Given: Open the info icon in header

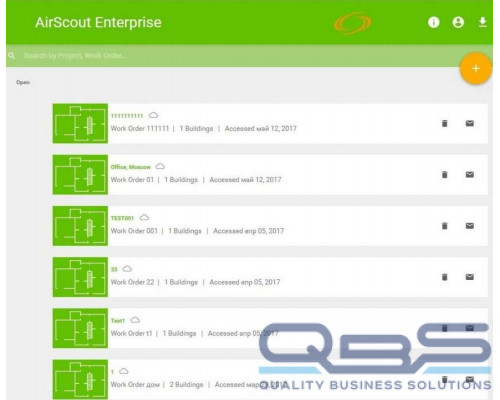Looking at the screenshot, I should click(433, 22).
